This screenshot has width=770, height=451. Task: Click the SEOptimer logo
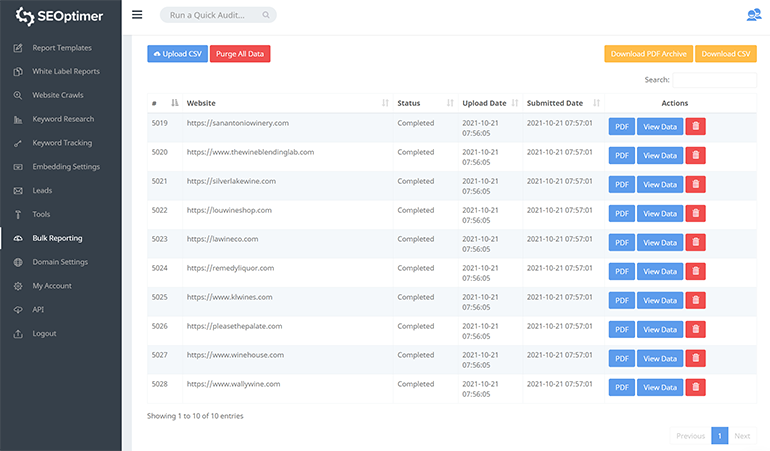point(58,16)
